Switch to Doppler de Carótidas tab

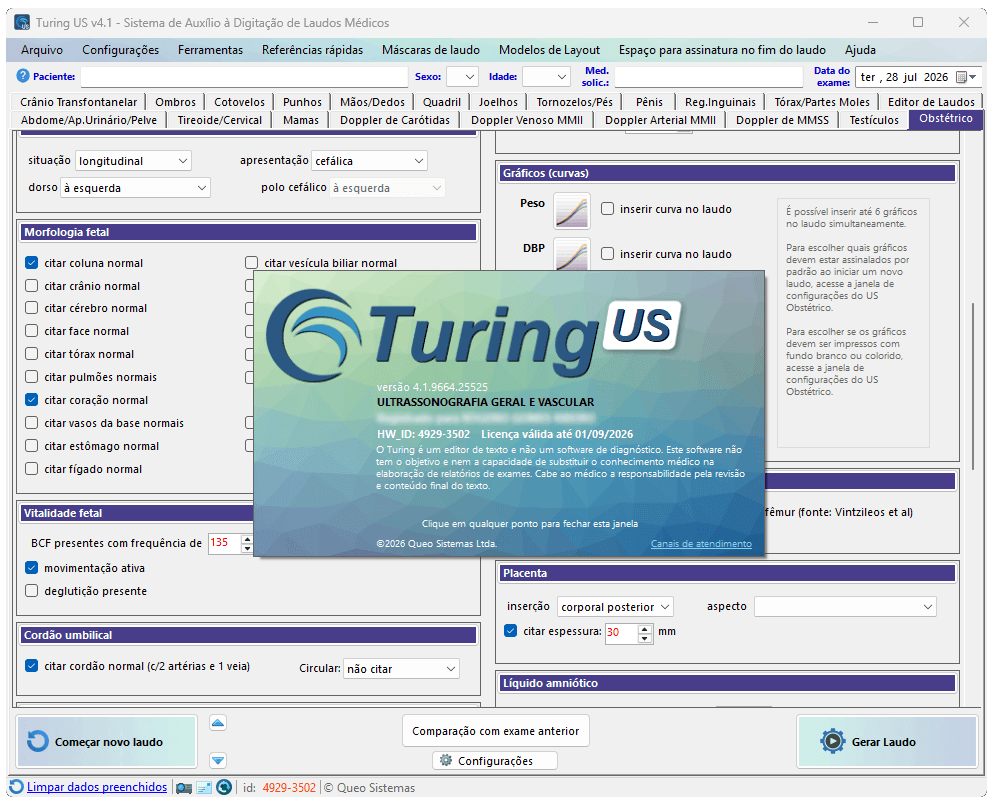395,120
